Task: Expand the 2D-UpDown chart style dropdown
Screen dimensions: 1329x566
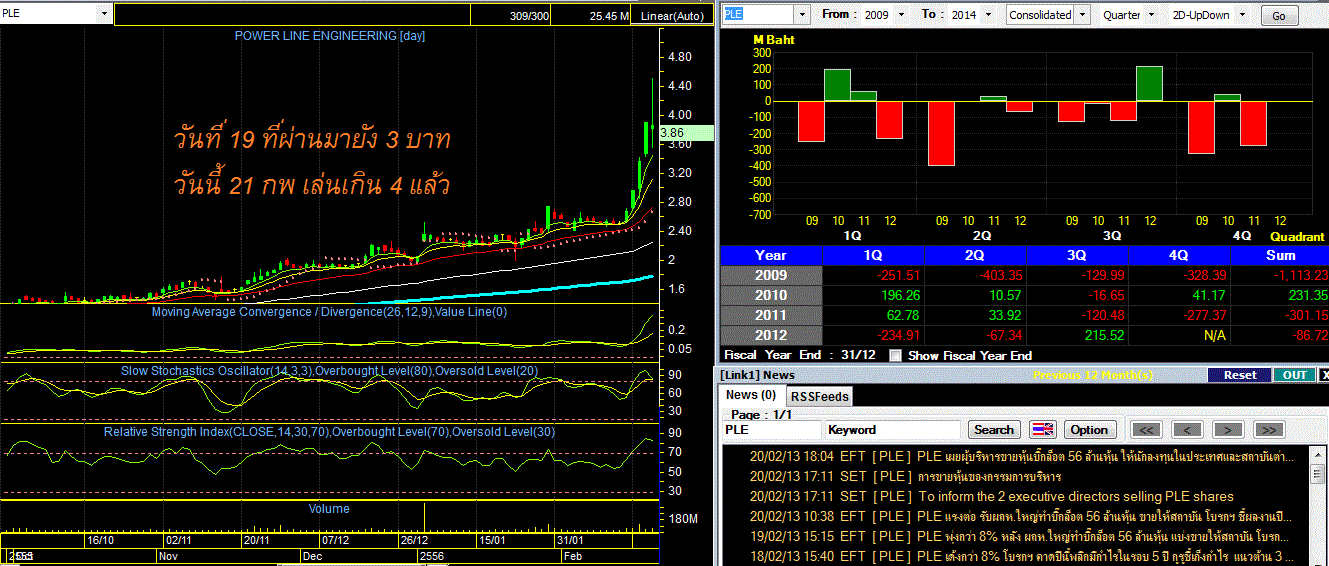Action: coord(1244,15)
